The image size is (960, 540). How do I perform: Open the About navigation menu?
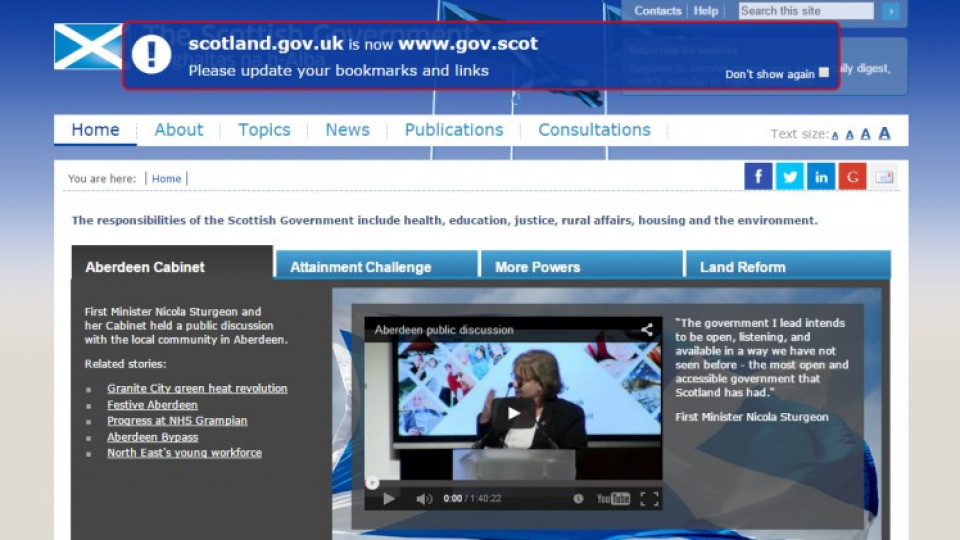click(x=178, y=130)
